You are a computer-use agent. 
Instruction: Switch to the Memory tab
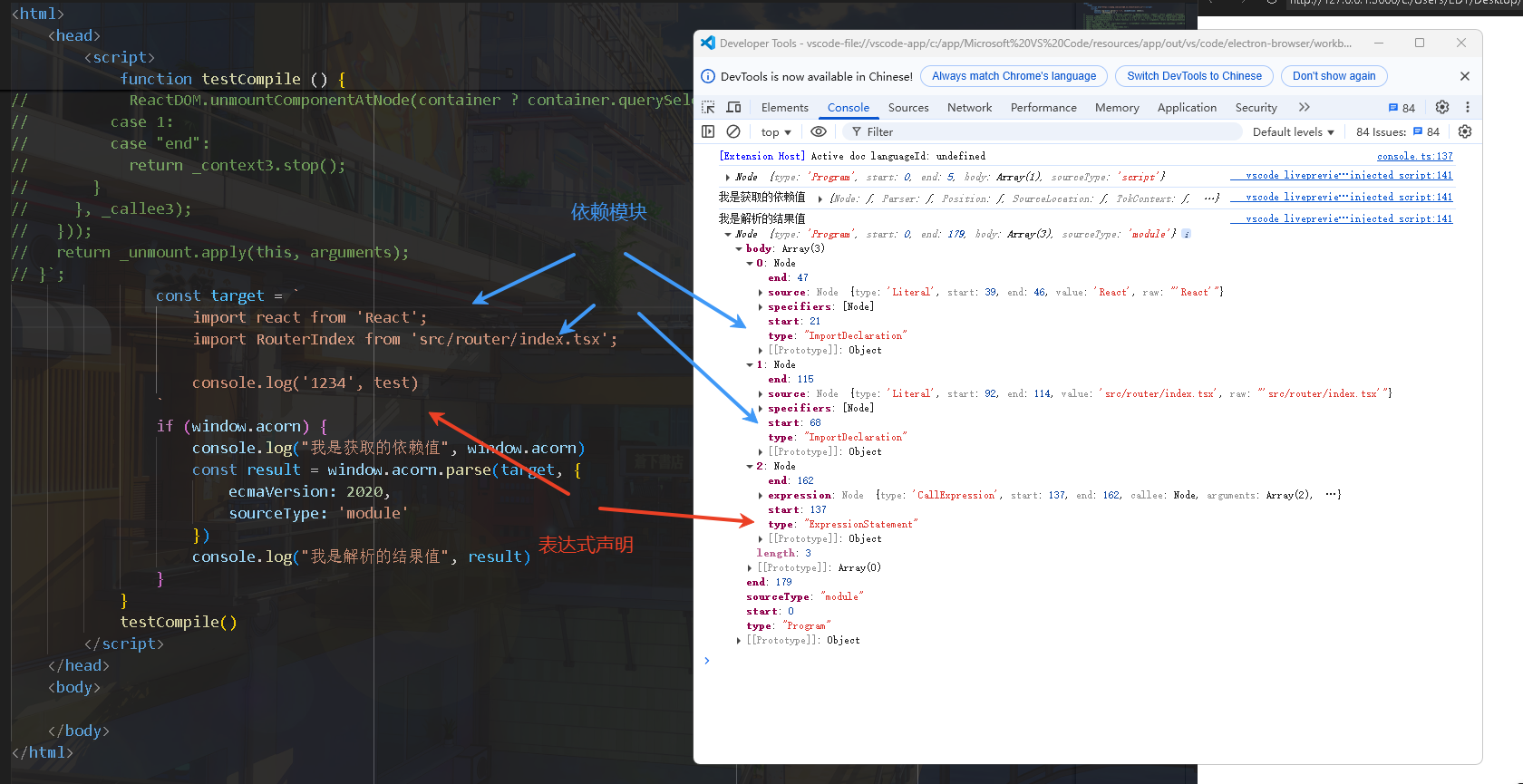point(1117,107)
